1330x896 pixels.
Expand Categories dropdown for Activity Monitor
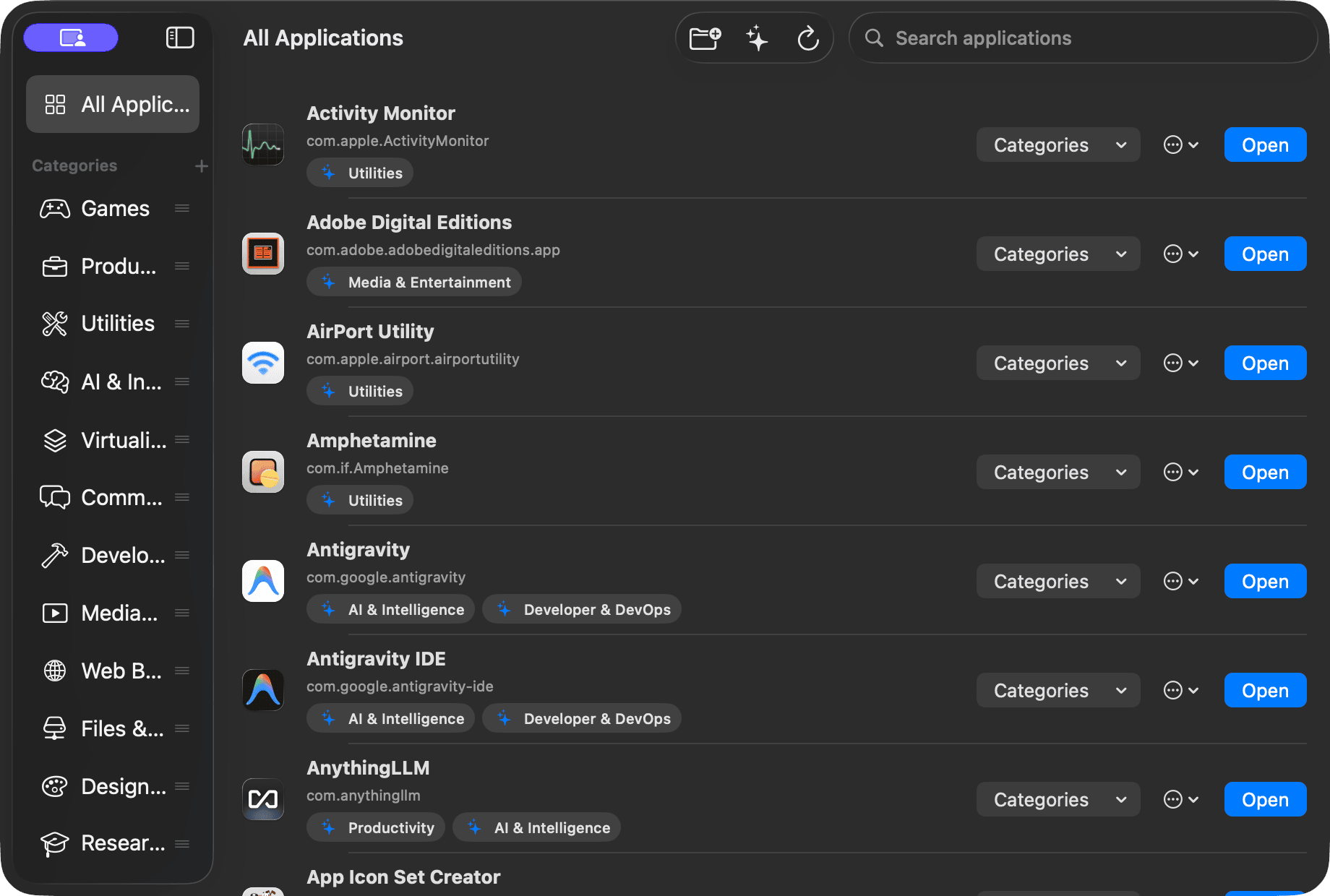pos(1058,145)
